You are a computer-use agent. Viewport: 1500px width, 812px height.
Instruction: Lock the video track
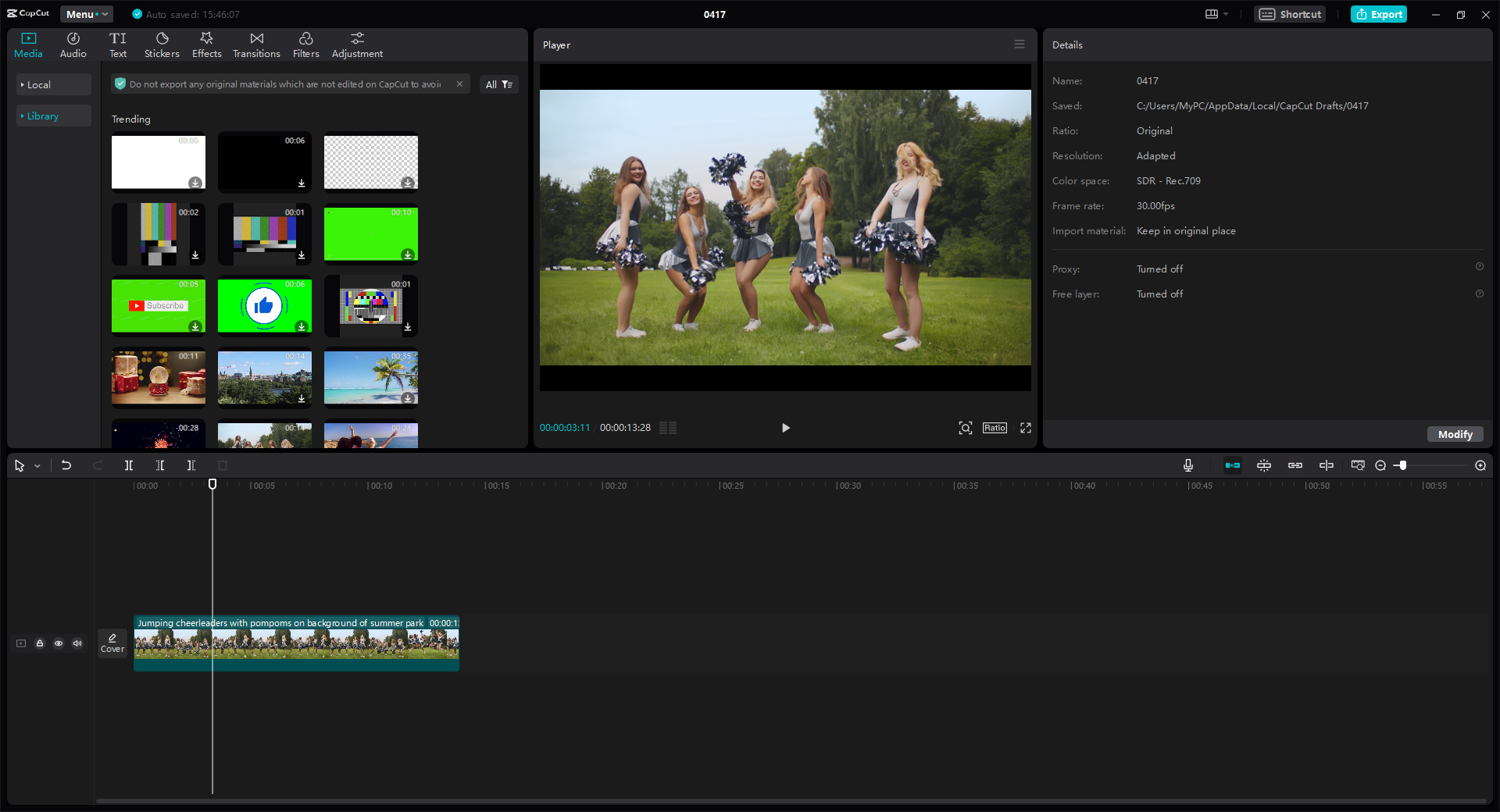[40, 643]
